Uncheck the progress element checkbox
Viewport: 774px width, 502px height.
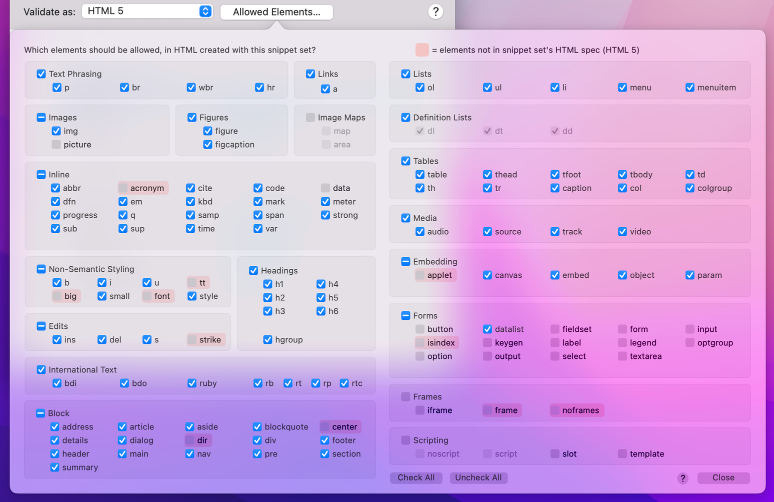56,215
